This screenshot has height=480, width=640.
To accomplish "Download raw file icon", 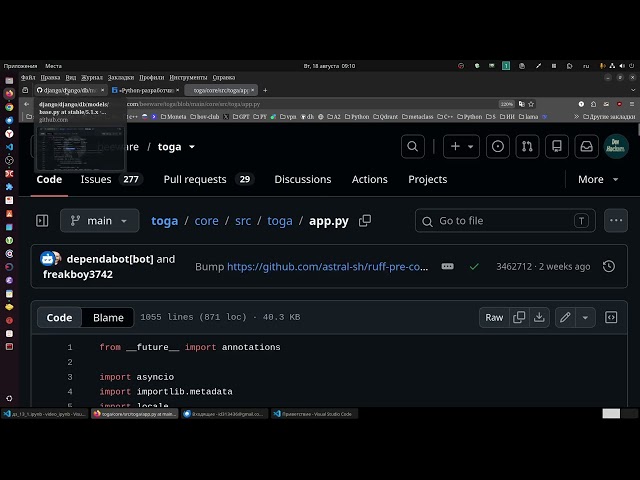I will (x=539, y=318).
